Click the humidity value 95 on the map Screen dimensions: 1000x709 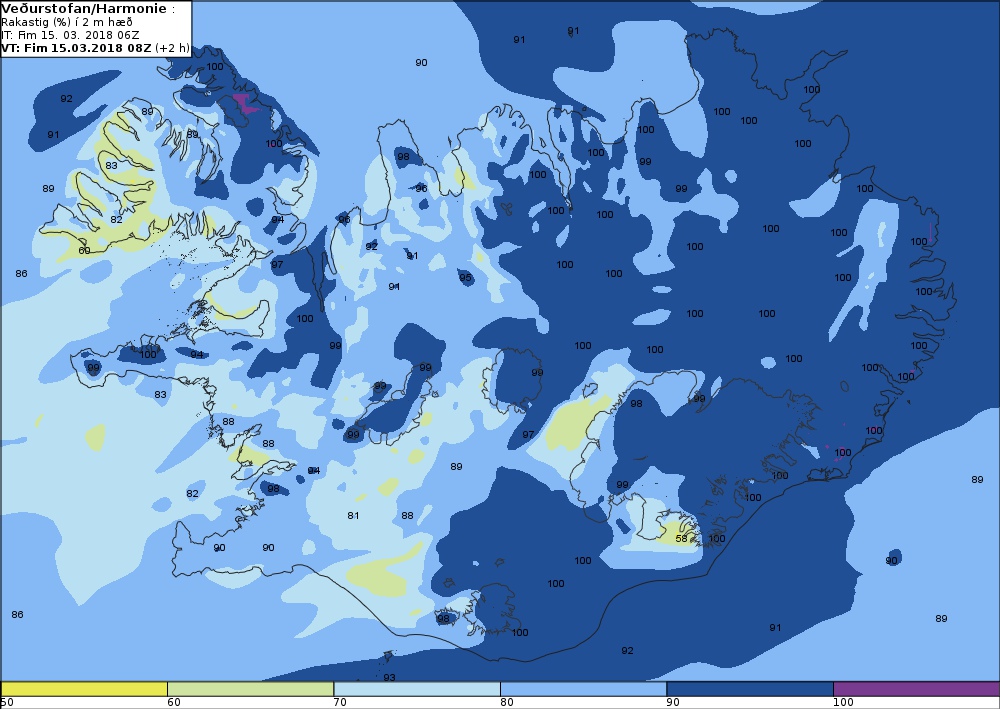point(466,277)
